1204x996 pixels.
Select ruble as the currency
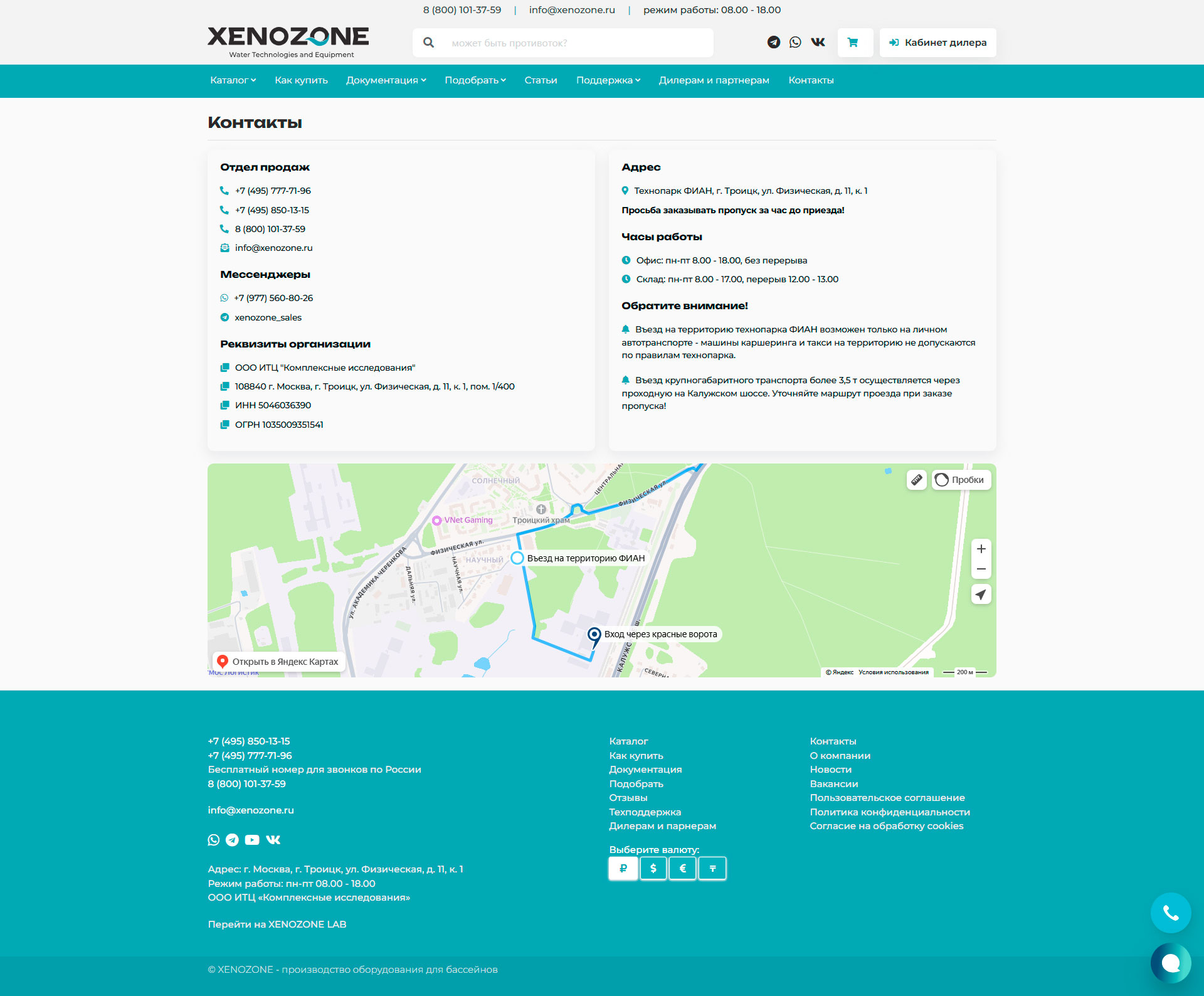(x=623, y=868)
